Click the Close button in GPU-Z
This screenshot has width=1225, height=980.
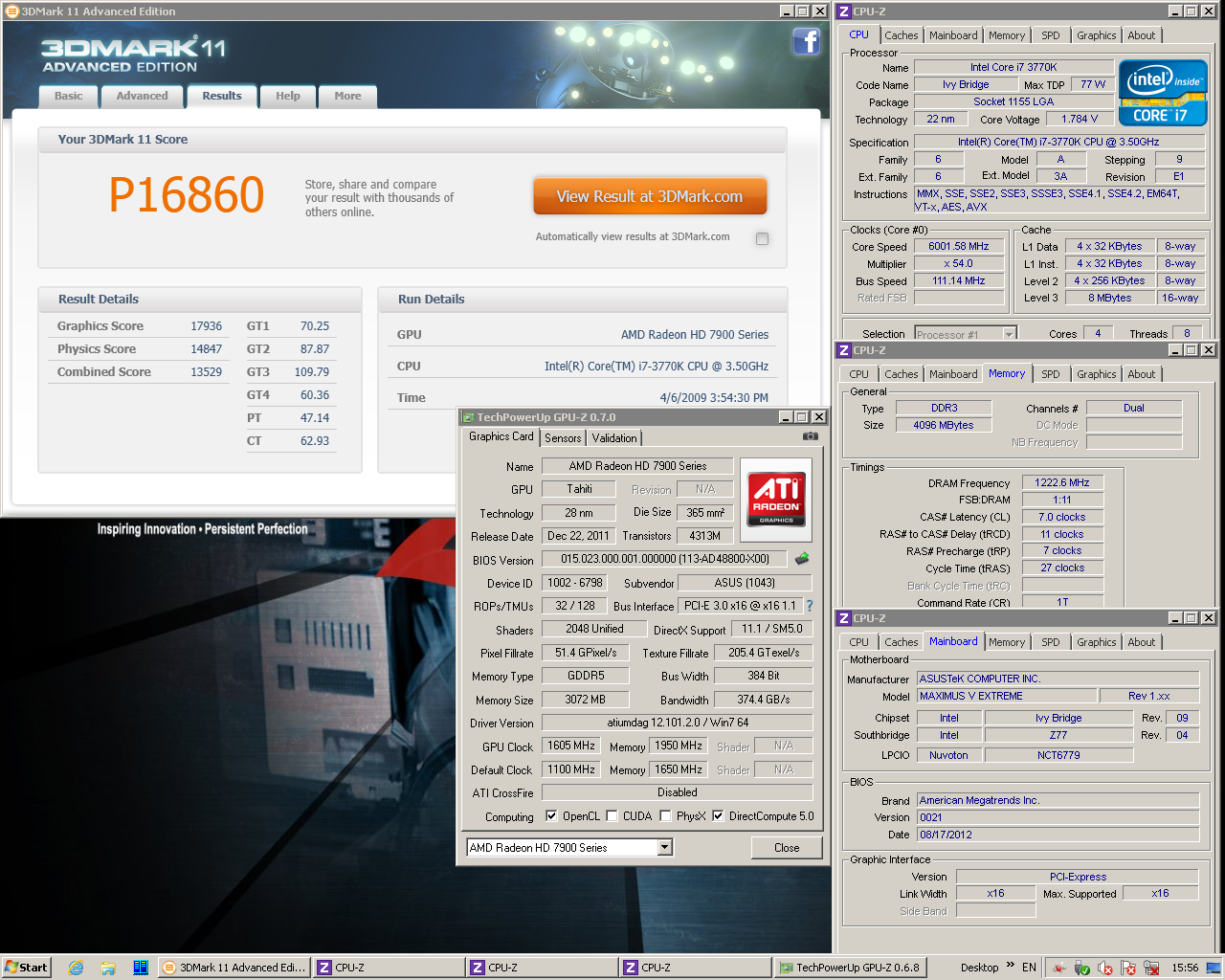pyautogui.click(x=787, y=848)
